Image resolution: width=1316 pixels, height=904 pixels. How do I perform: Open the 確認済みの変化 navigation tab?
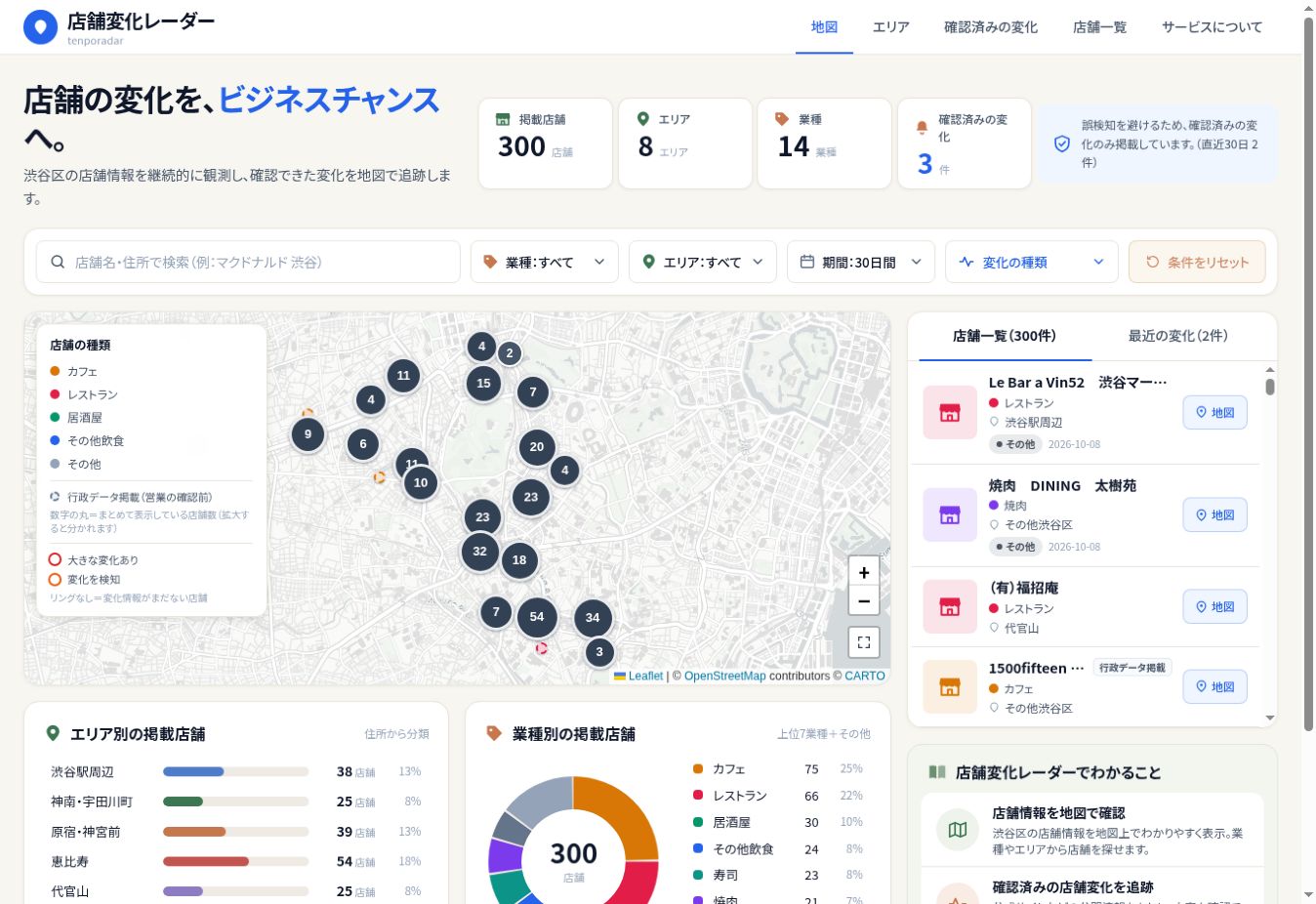click(991, 27)
